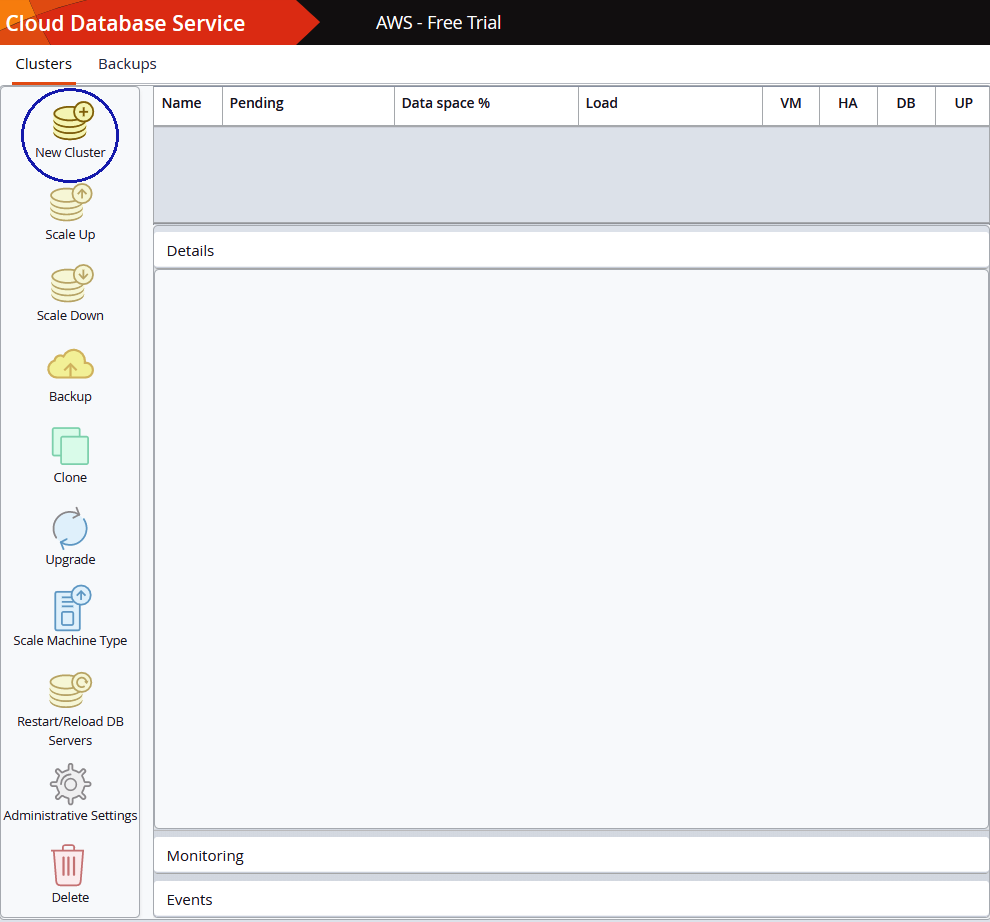Open Administrative Settings gear icon

70,784
